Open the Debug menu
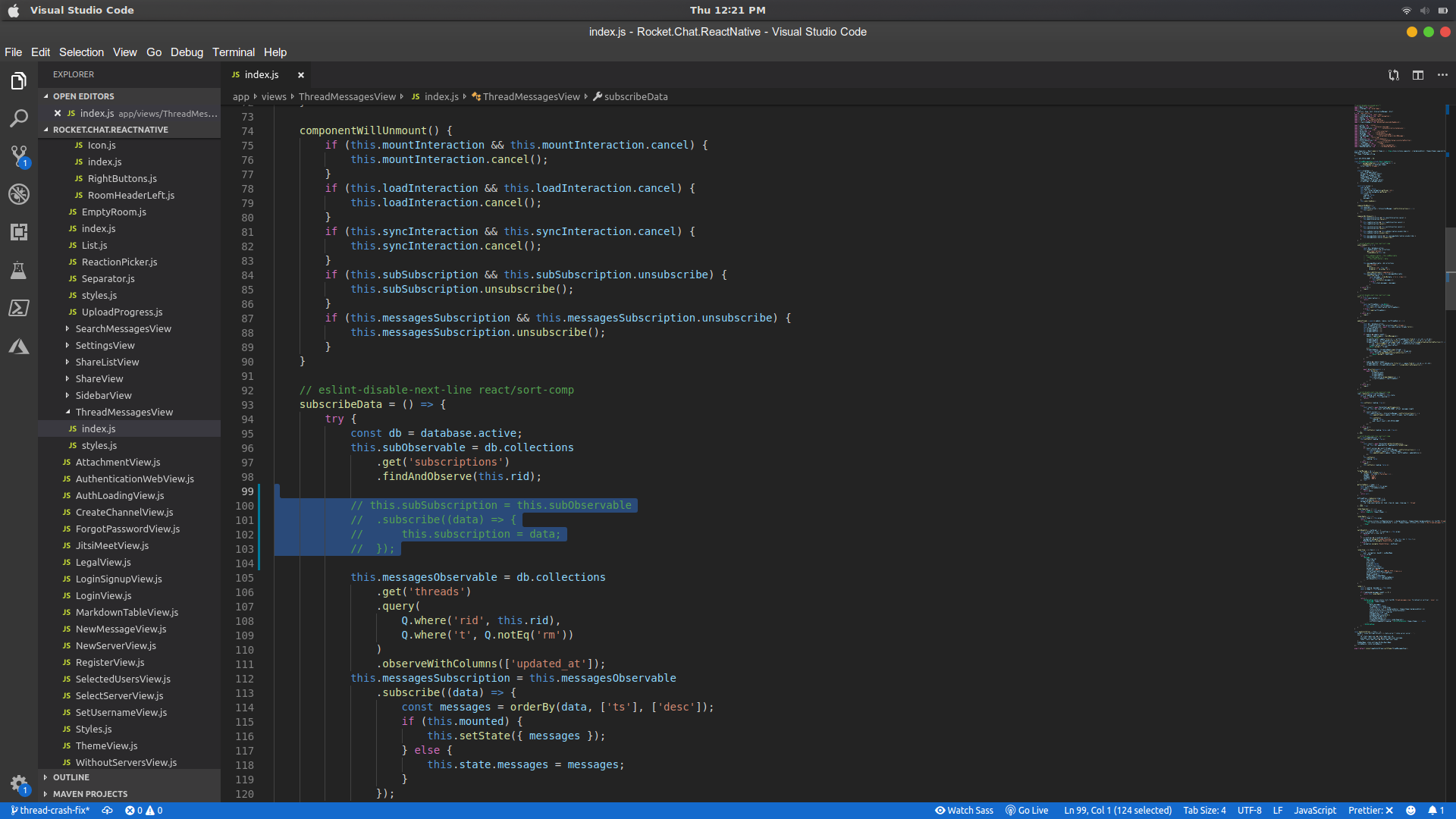This screenshot has width=1456, height=819. tap(187, 52)
